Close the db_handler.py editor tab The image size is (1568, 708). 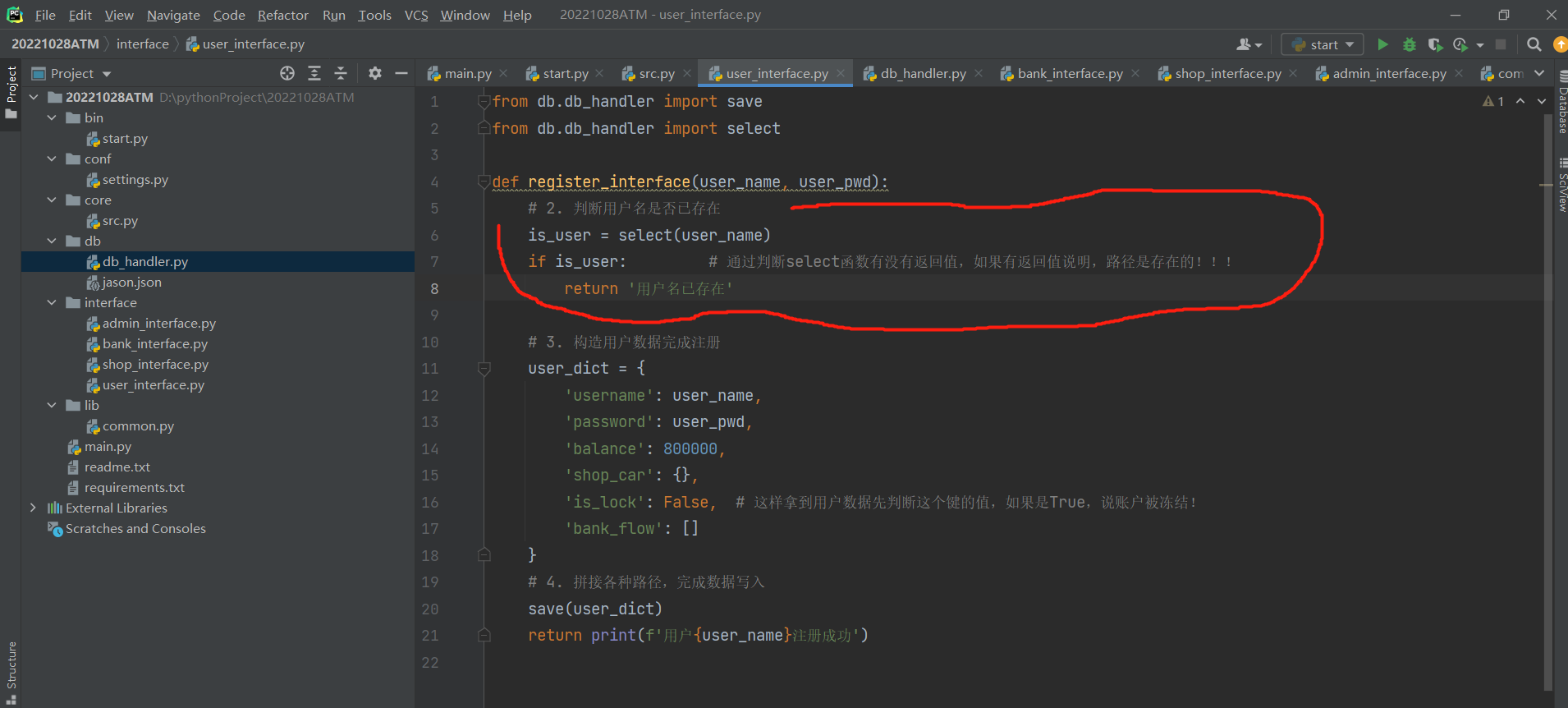979,73
